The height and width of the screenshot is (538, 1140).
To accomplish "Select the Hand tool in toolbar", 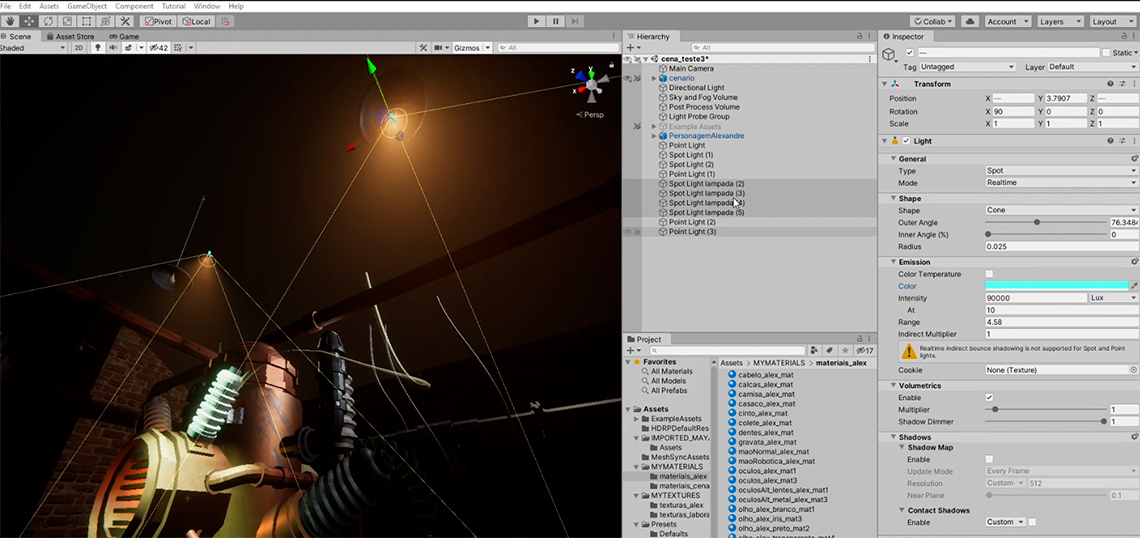I will point(10,21).
